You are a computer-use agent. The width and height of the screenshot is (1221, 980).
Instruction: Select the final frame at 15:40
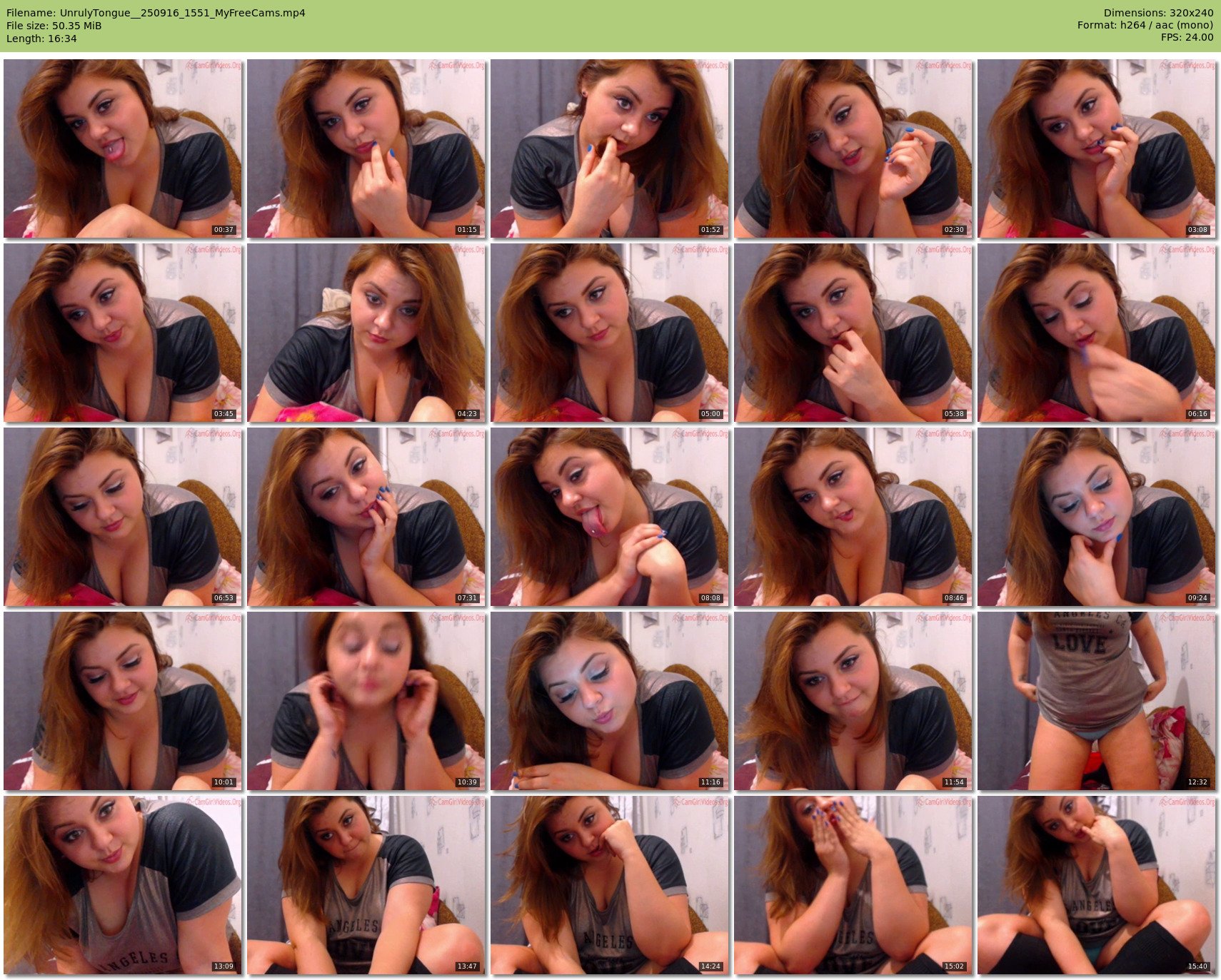click(1096, 885)
